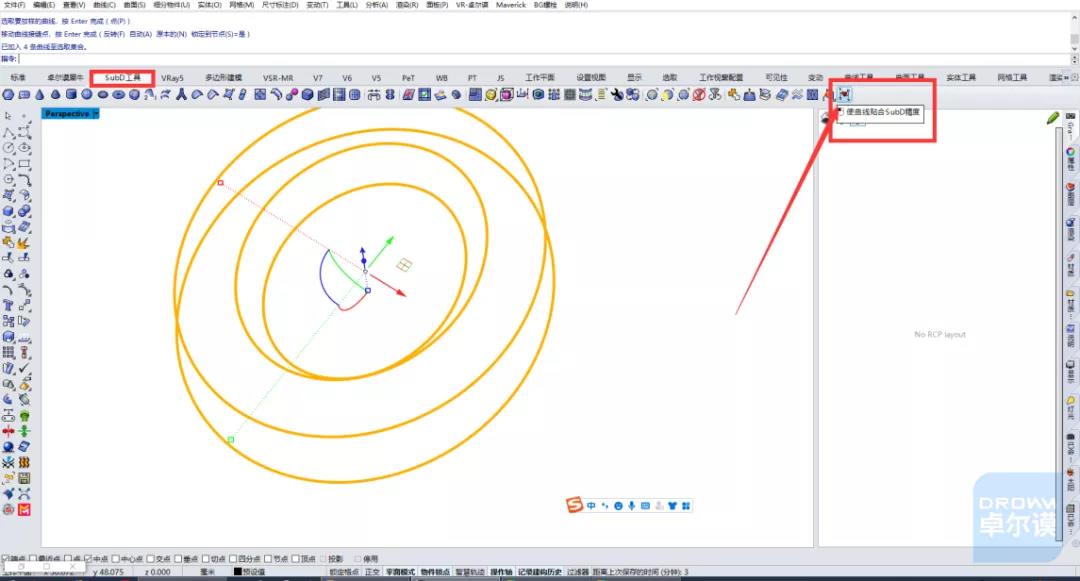1080x581 pixels.
Task: Expand the toolbar tabs overflow arrow
Action: [1066, 78]
